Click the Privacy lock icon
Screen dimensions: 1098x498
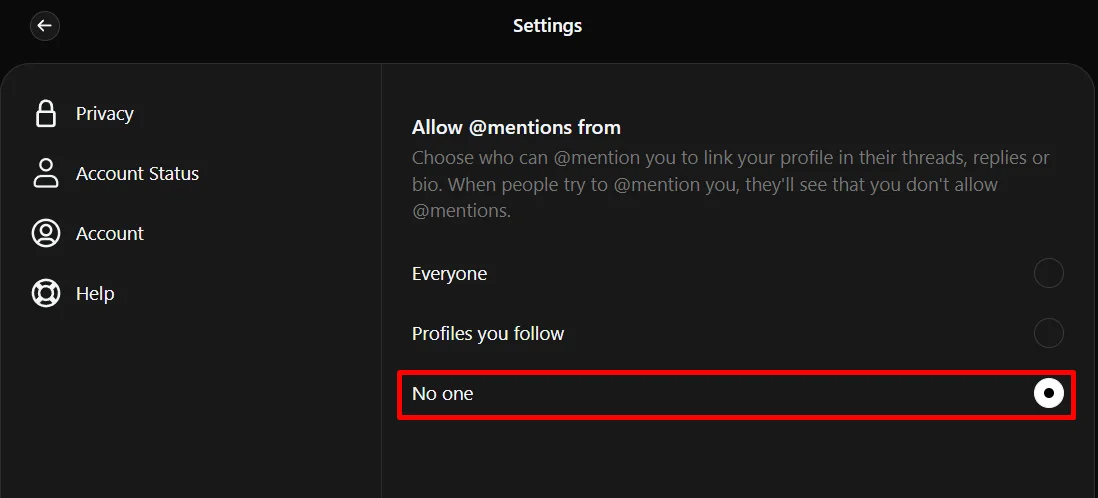coord(46,114)
